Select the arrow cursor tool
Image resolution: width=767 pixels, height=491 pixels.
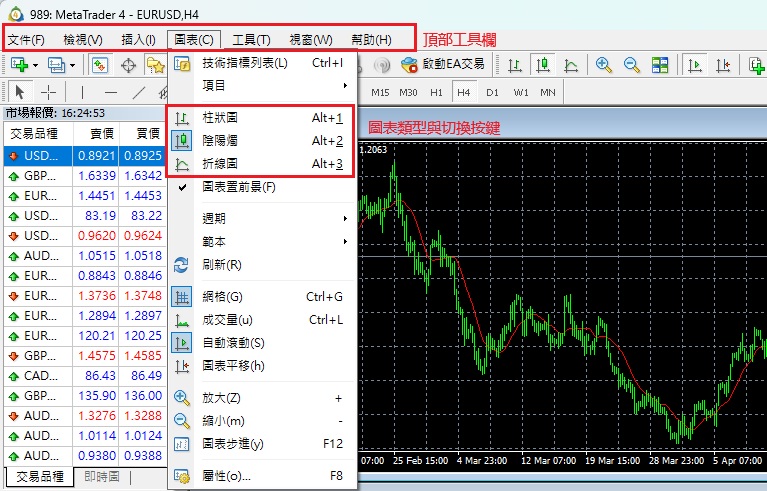[20, 92]
